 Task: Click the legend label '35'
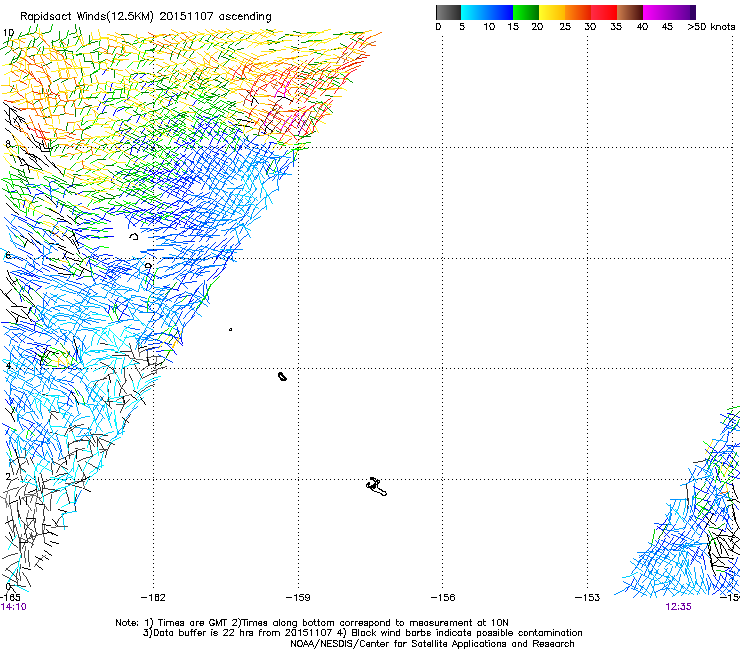point(616,27)
